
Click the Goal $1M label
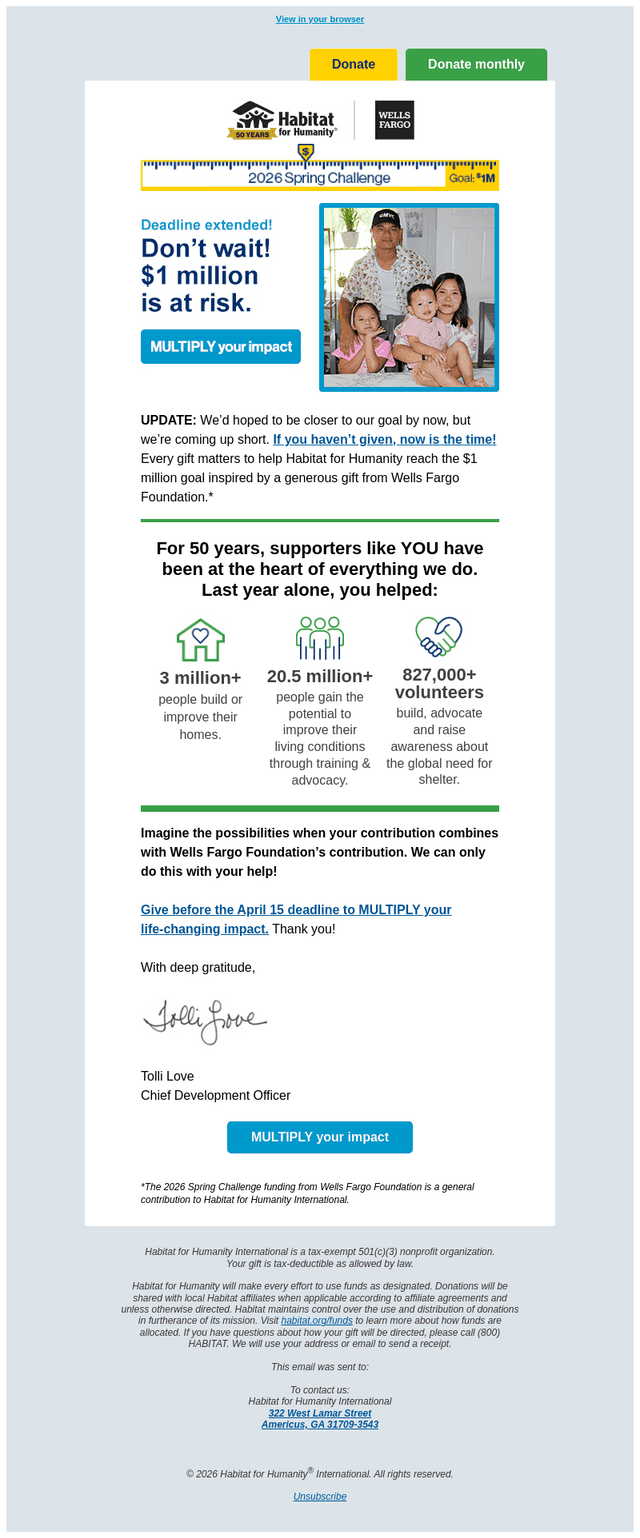point(472,178)
